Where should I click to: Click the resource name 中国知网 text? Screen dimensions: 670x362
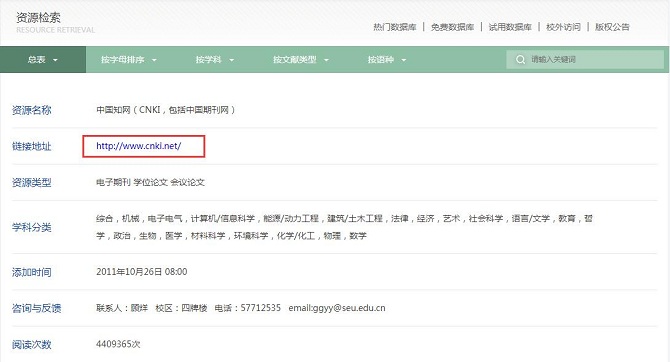tap(165, 110)
